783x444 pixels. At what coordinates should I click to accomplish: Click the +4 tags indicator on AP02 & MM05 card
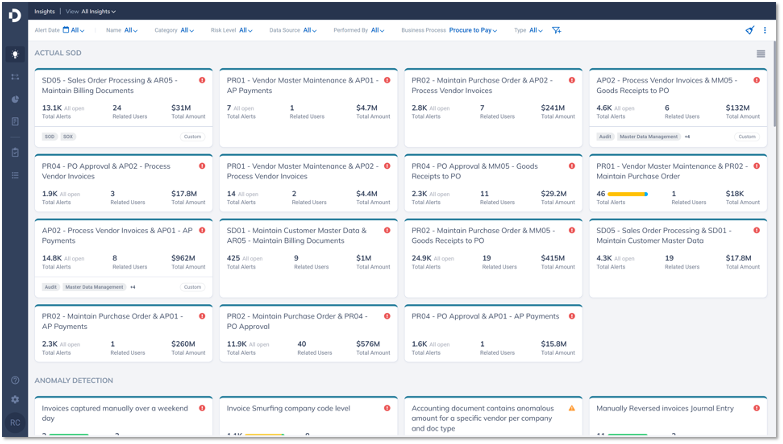click(x=687, y=137)
